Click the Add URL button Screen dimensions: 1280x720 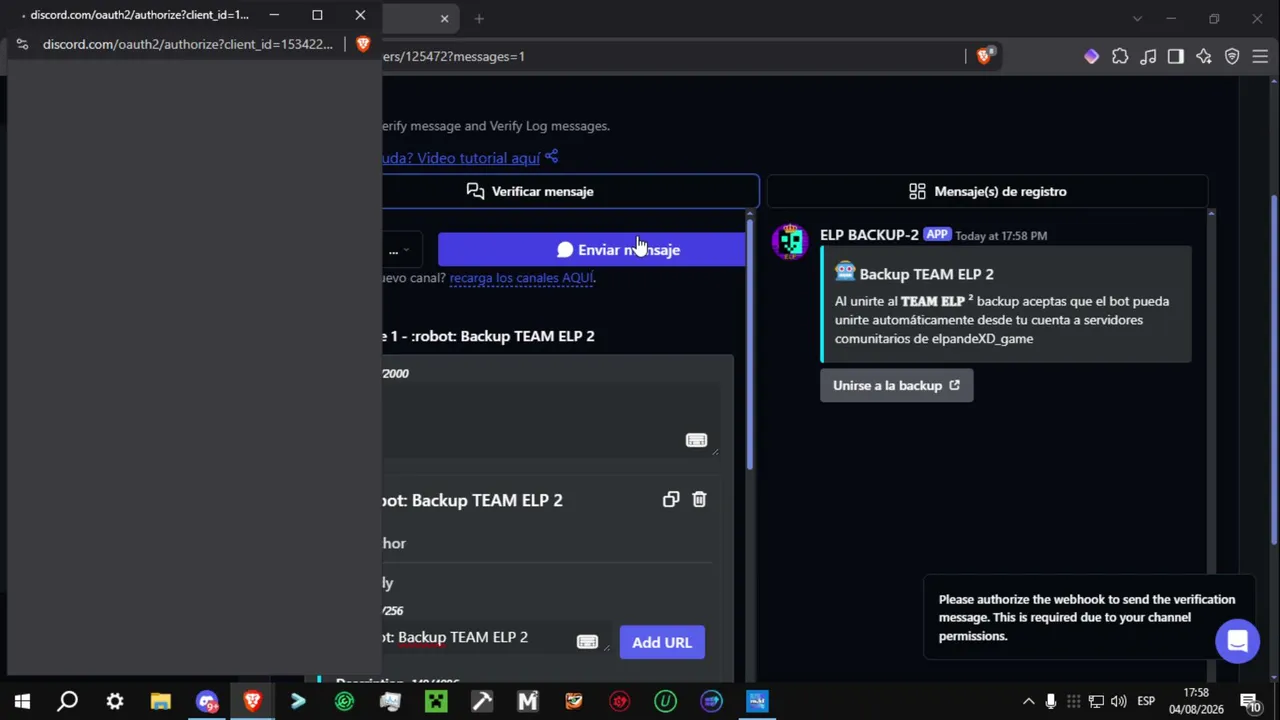coord(662,643)
